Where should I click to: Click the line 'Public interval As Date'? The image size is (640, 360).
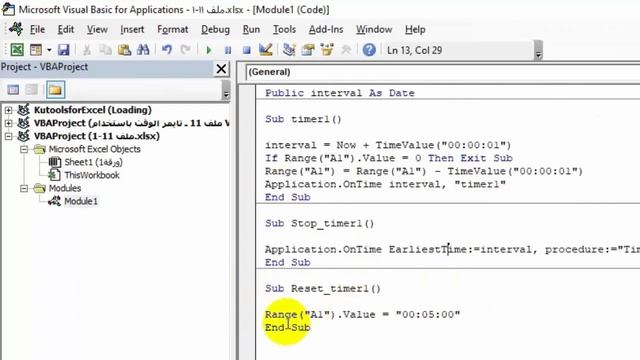tap(340, 93)
